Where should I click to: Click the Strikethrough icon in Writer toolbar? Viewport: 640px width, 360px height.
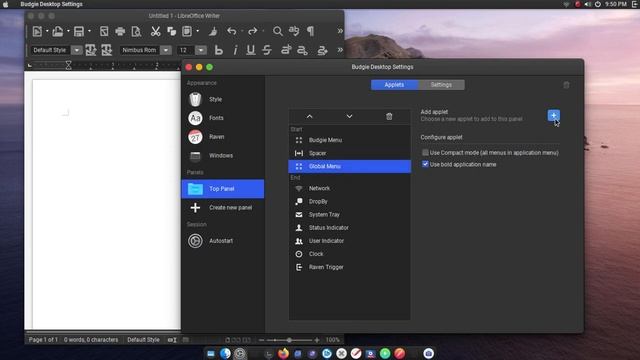click(x=267, y=50)
